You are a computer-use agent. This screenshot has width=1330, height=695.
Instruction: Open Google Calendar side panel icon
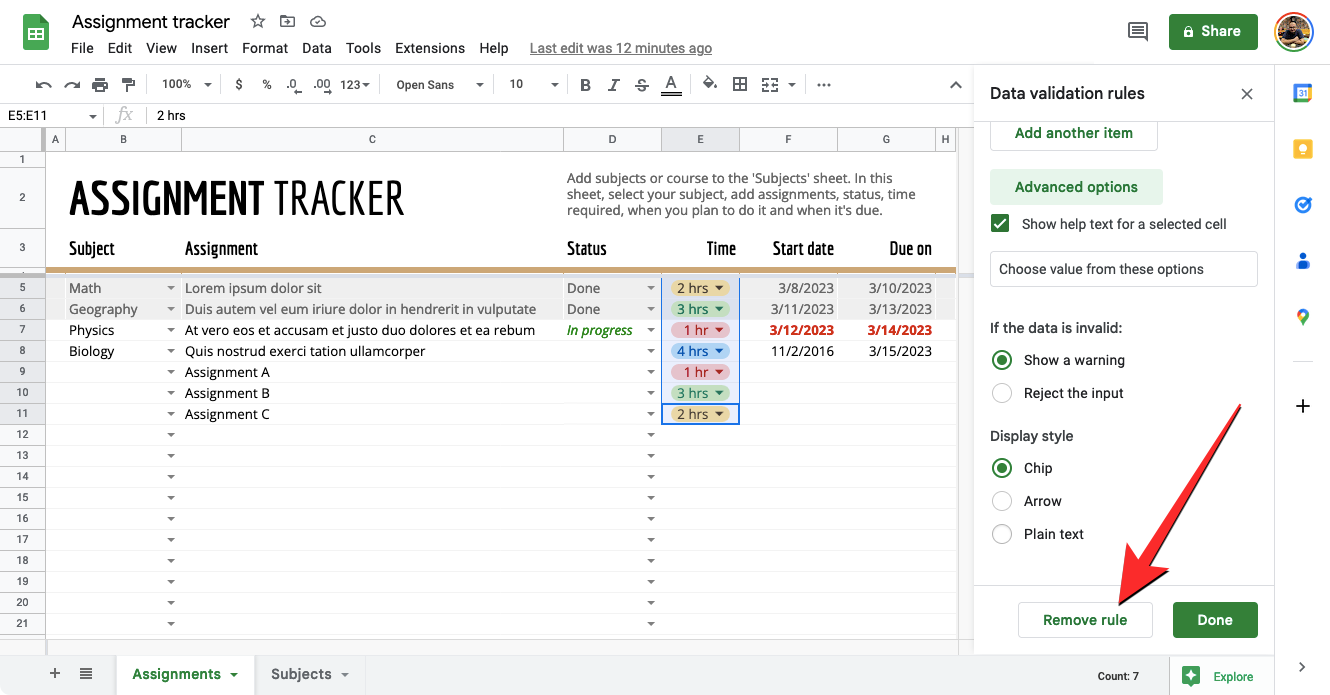1302,94
